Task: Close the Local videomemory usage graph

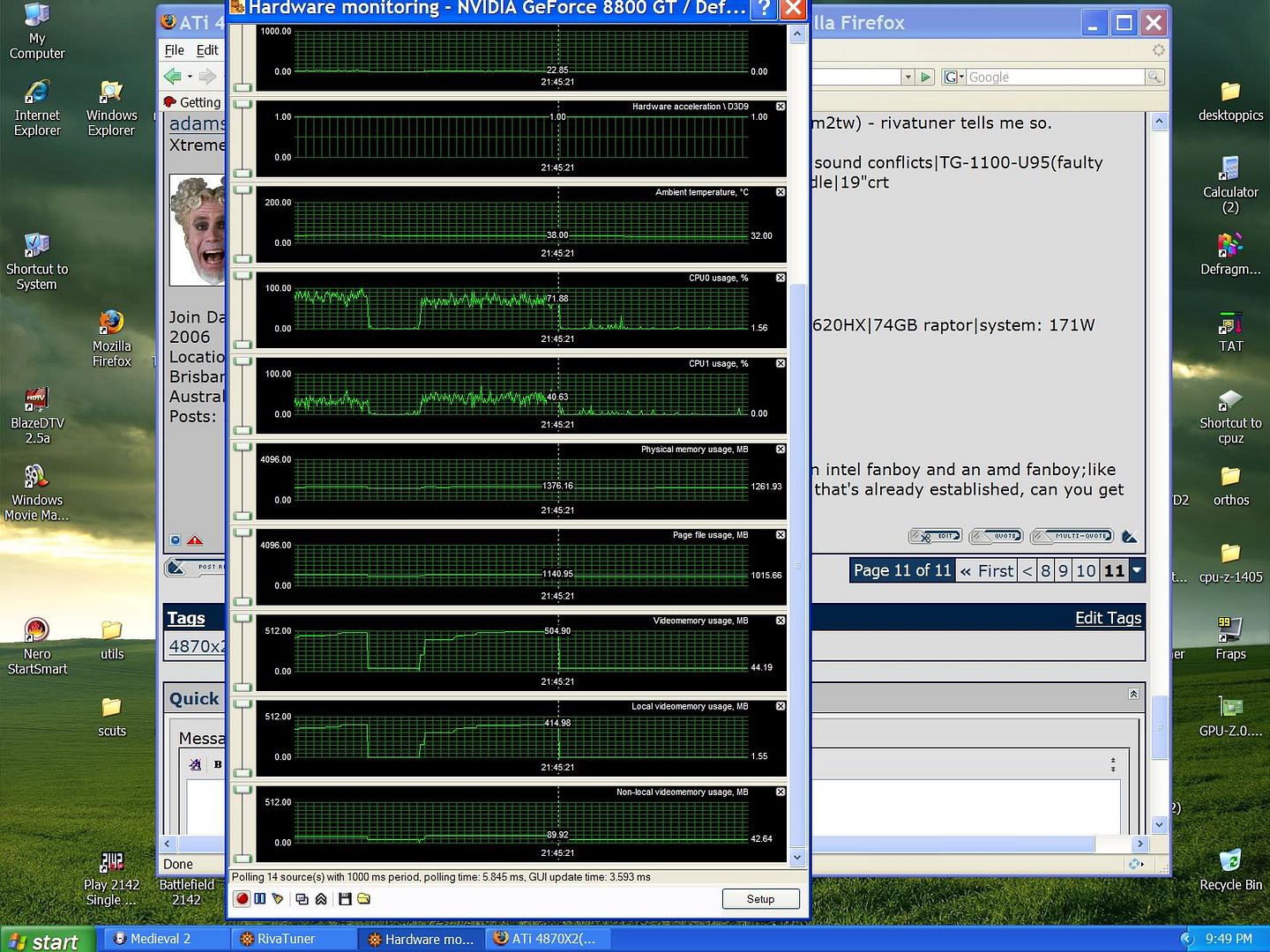Action: click(781, 706)
